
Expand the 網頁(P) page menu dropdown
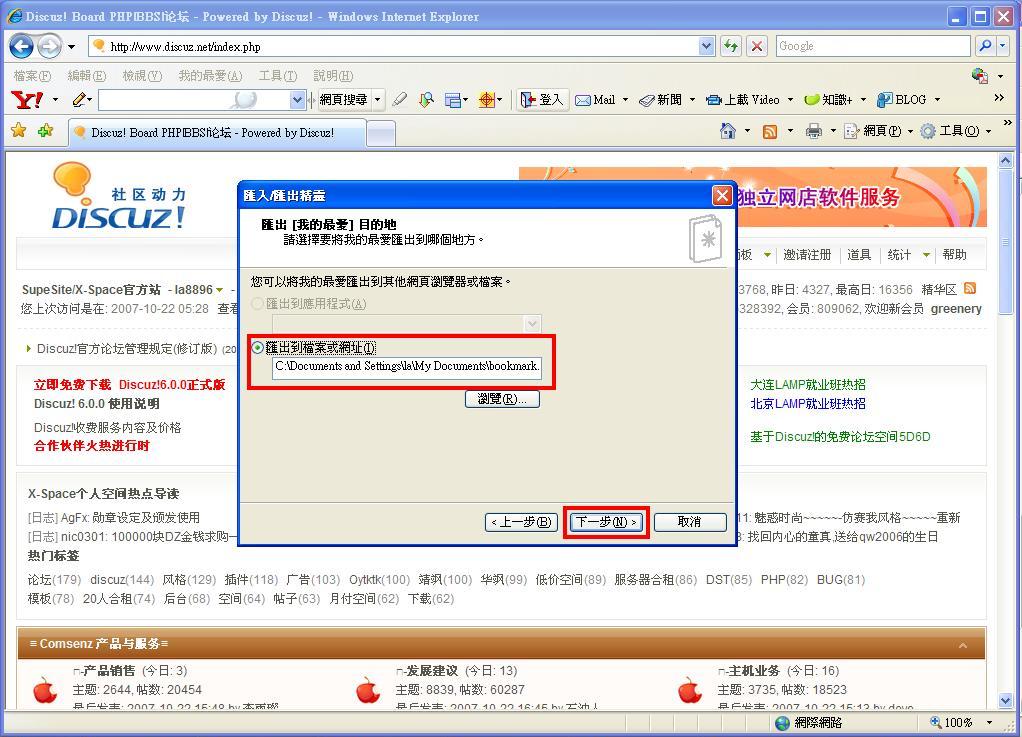pyautogui.click(x=911, y=132)
